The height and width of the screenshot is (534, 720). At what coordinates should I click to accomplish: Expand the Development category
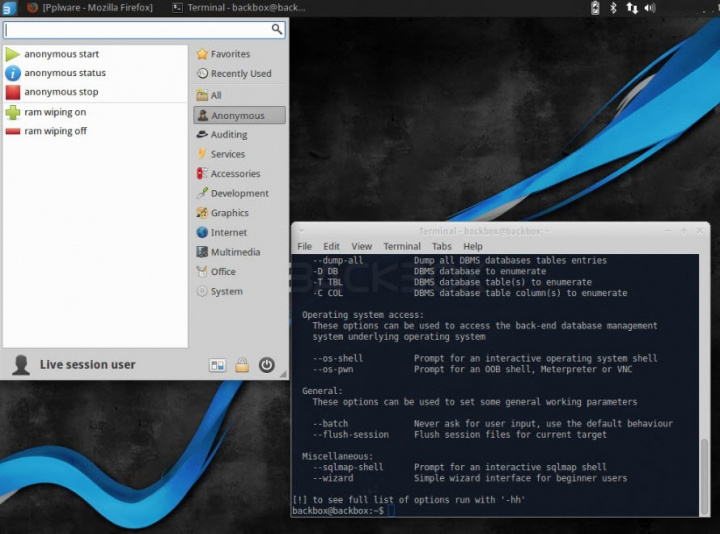tap(239, 193)
